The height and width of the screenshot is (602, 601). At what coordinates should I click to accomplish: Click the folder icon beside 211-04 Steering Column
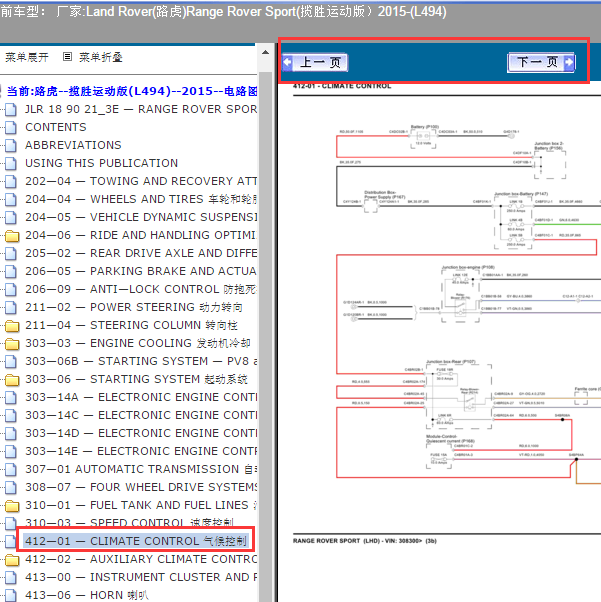pos(12,326)
